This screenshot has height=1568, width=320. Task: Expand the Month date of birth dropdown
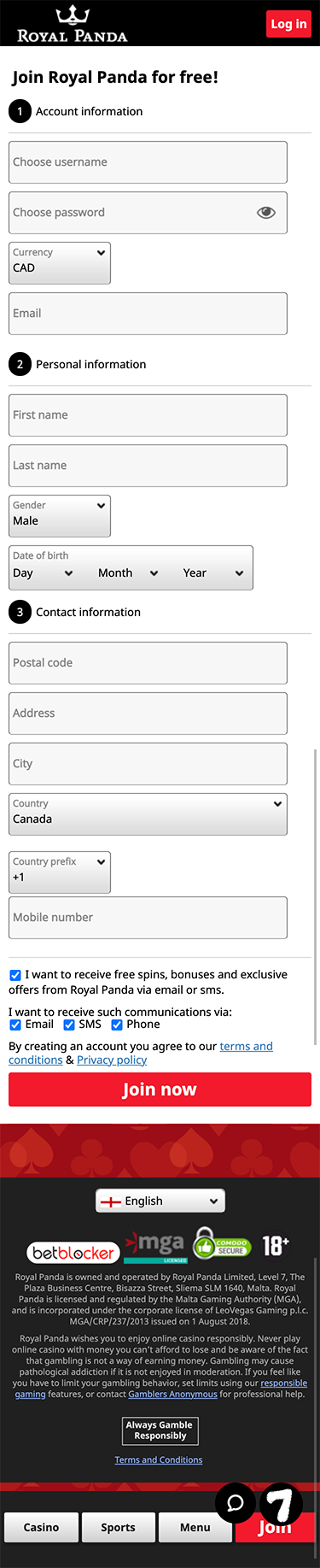coord(128,573)
